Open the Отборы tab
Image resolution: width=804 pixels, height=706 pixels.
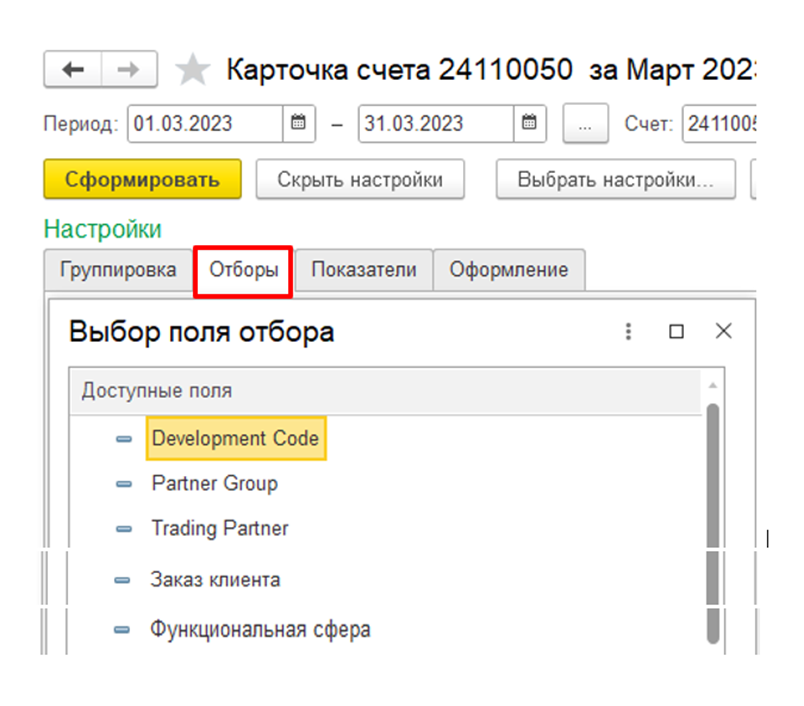(x=243, y=270)
